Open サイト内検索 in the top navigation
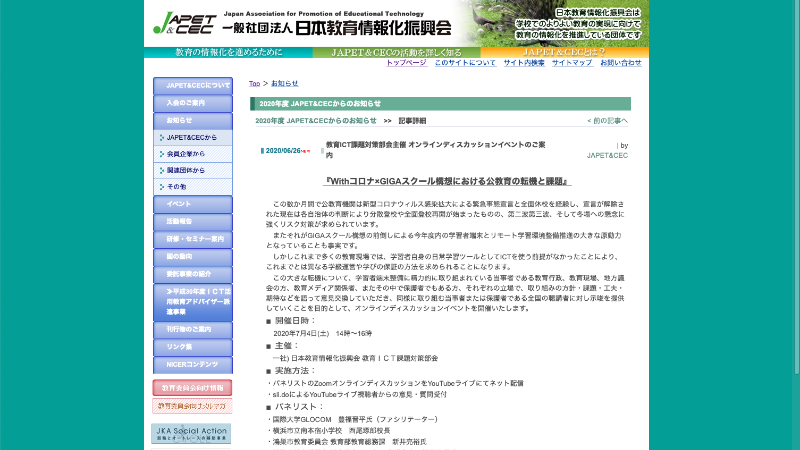Screen dimensions: 800x450 [x=523, y=63]
